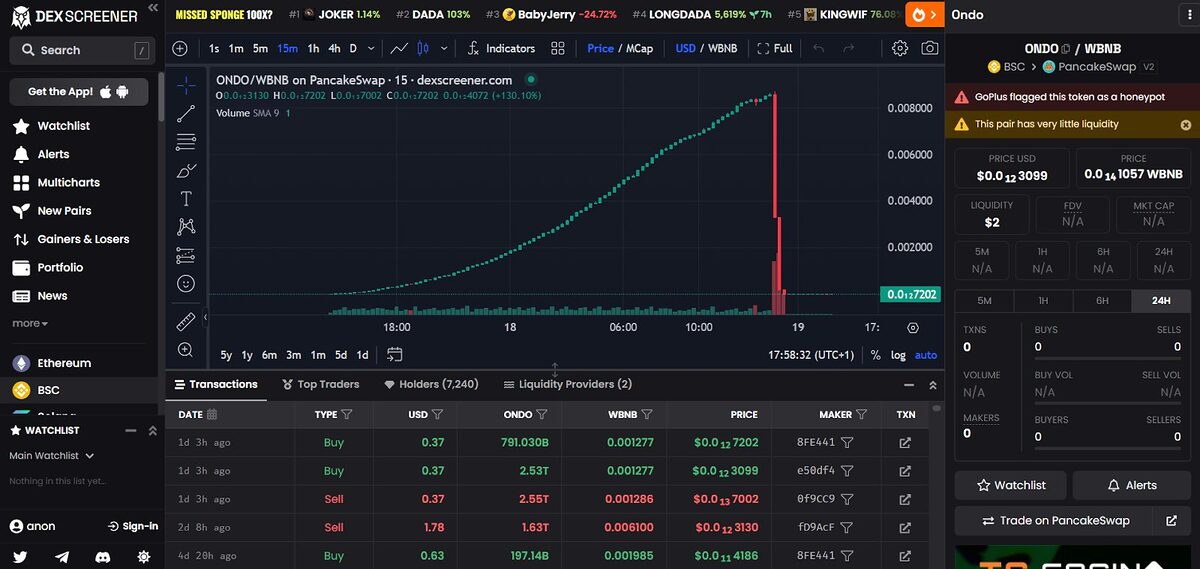This screenshot has width=1200, height=569.
Task: Take a chart snapshot with camera icon
Action: 930,48
